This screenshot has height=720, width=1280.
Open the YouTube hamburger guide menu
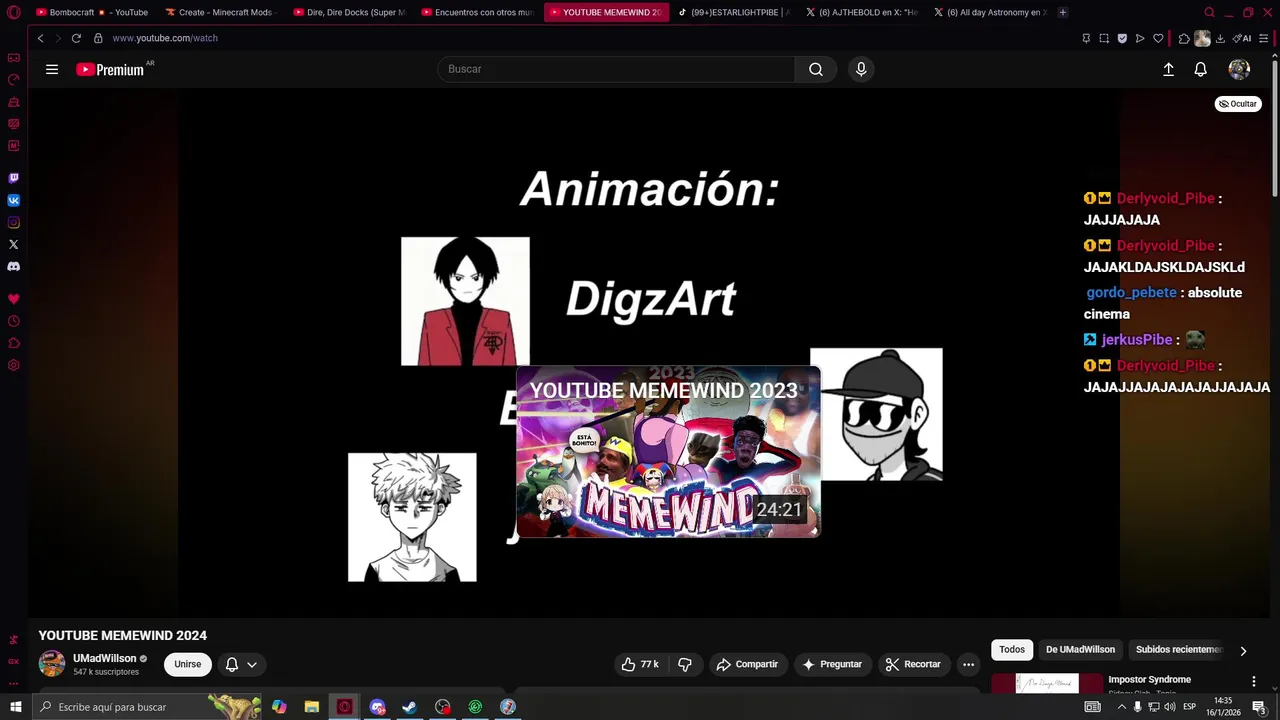tap(52, 69)
